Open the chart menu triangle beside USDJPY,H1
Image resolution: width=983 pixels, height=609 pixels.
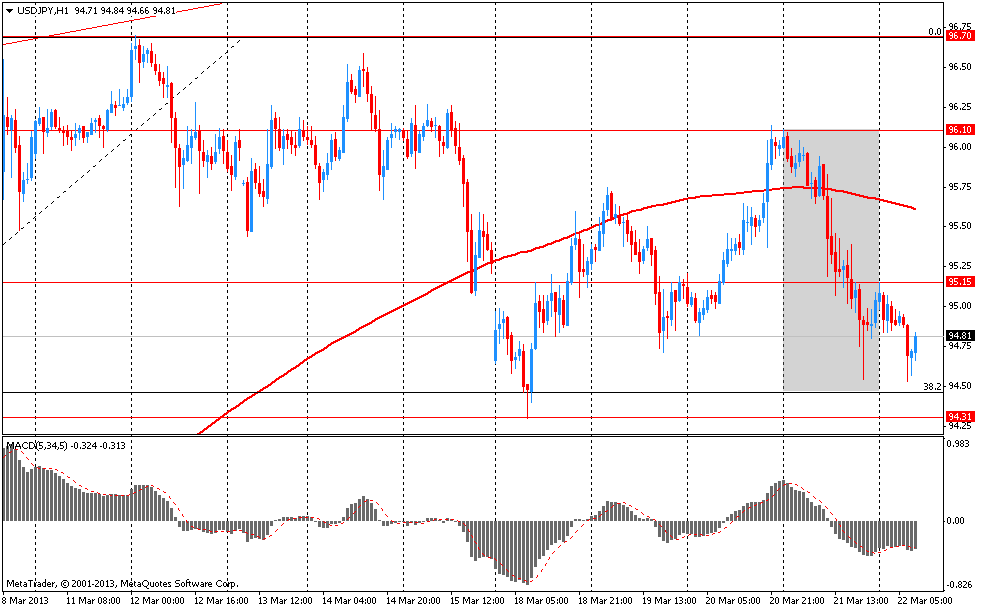9,11
